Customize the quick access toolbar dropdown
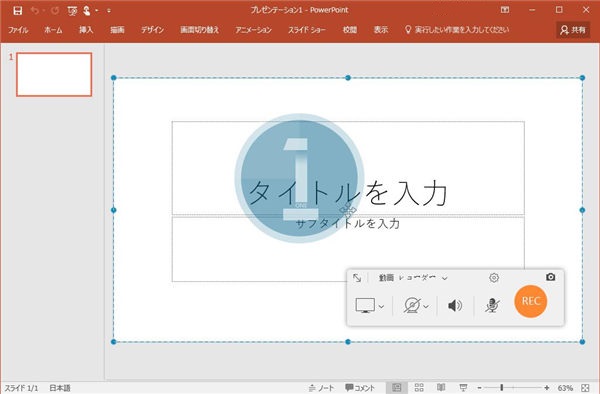 click(109, 11)
